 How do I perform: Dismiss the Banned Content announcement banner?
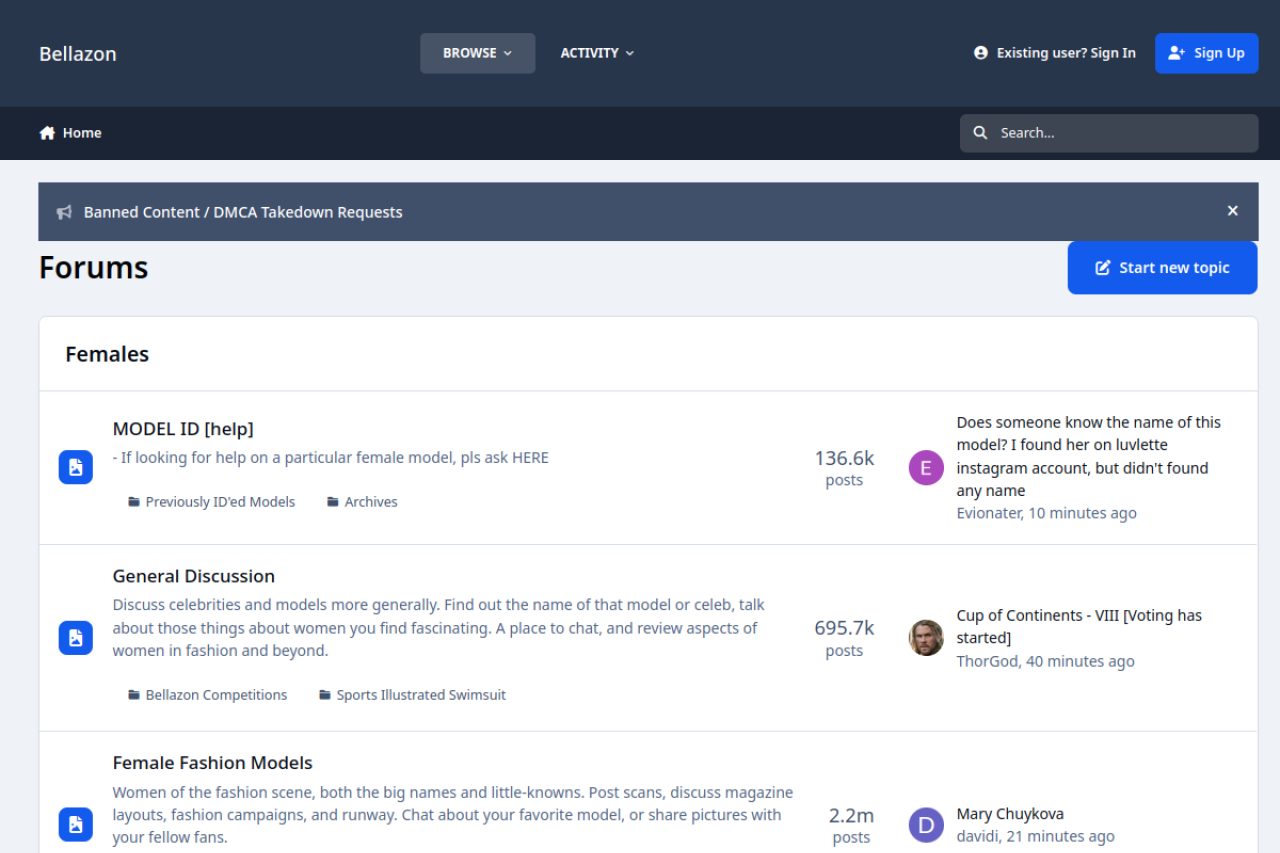point(1232,211)
